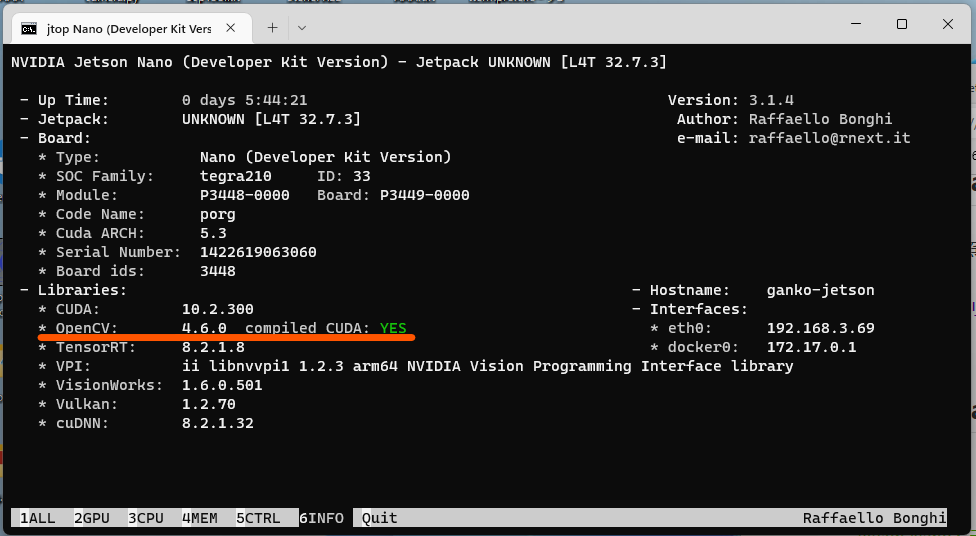Viewport: 976px width, 536px height.
Task: Switch to the 5CTRL page
Action: (x=258, y=518)
